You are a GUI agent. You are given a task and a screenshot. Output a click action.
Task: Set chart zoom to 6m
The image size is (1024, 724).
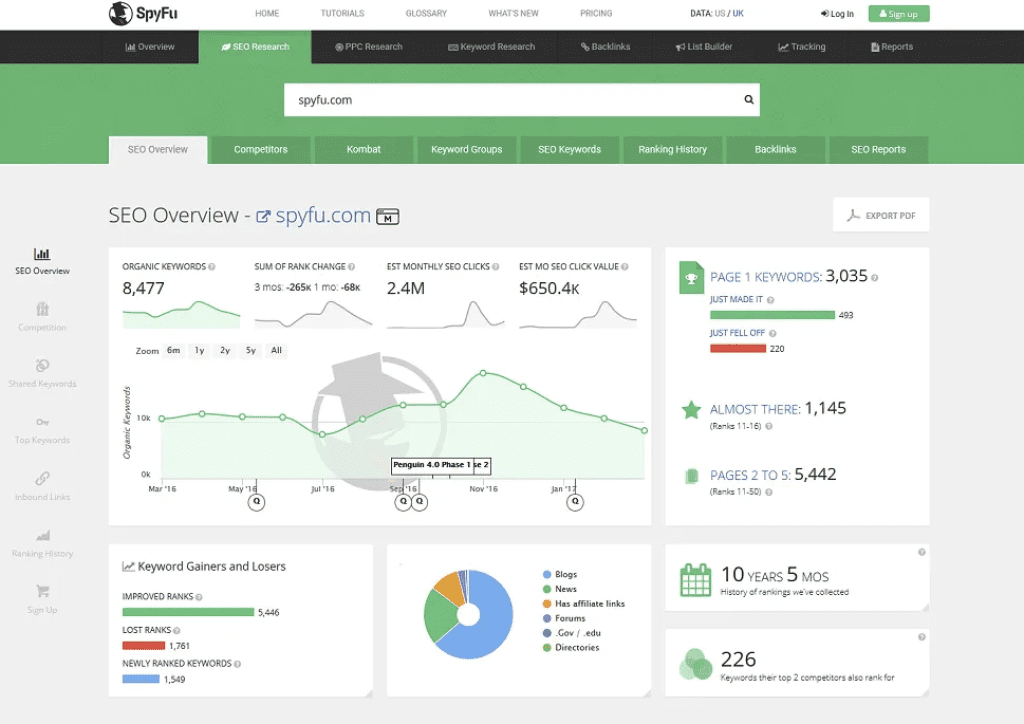tap(173, 351)
